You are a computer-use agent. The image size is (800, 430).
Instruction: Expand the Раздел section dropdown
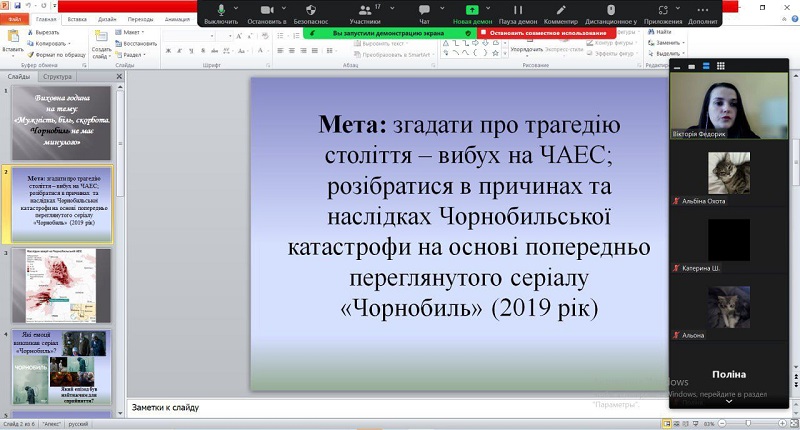coord(133,55)
